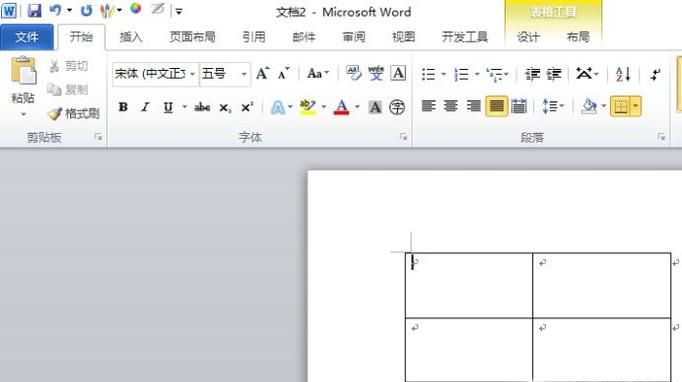The height and width of the screenshot is (382, 682).
Task: Toggle Underline formatting
Action: click(x=168, y=107)
